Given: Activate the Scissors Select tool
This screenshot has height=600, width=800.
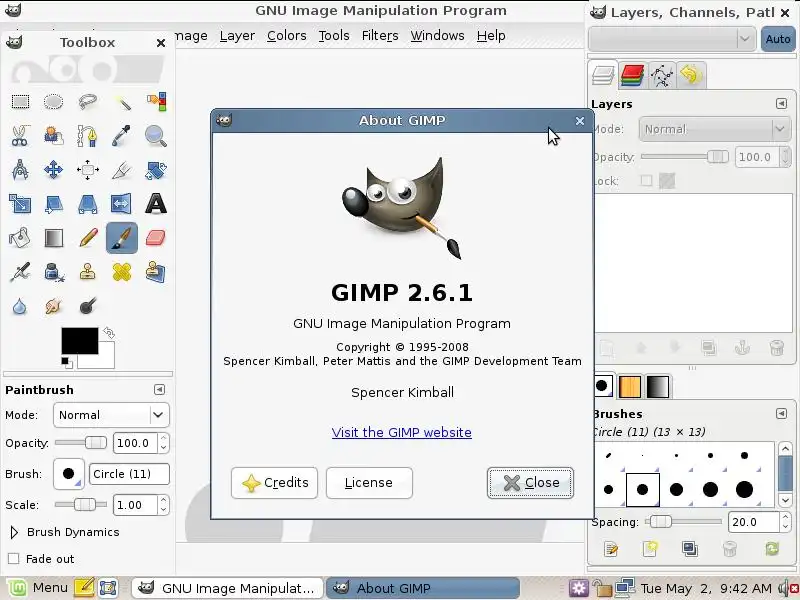Looking at the screenshot, I should 20,136.
